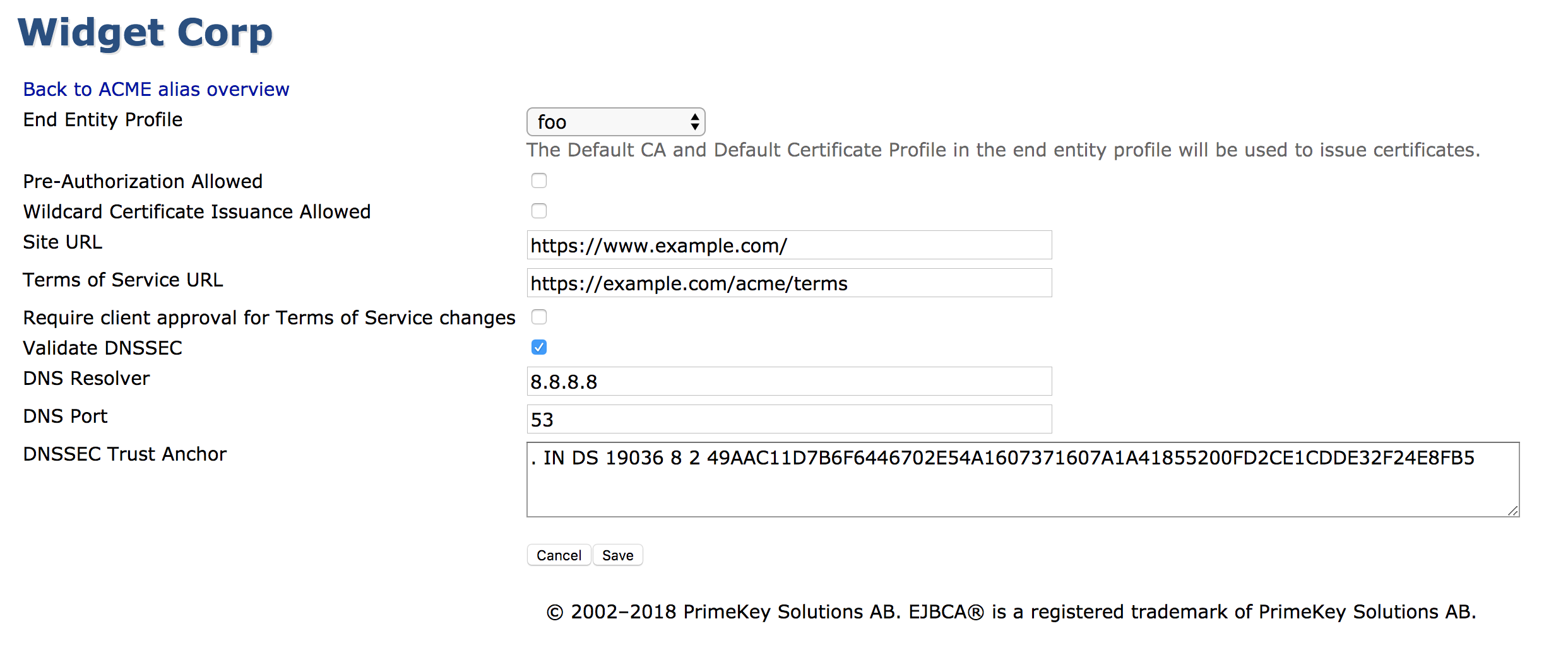
Task: Open the End Entity Profile dropdown
Action: (x=615, y=122)
